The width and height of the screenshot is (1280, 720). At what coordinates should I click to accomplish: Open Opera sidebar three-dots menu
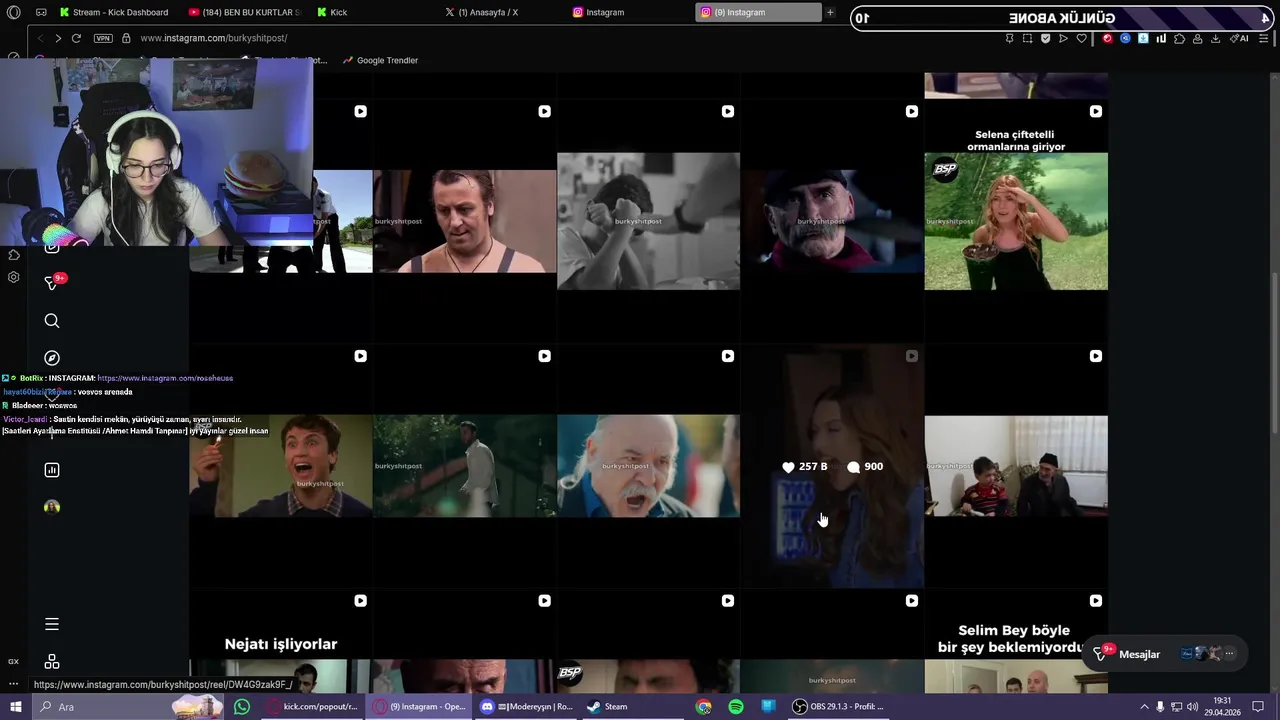click(13, 684)
